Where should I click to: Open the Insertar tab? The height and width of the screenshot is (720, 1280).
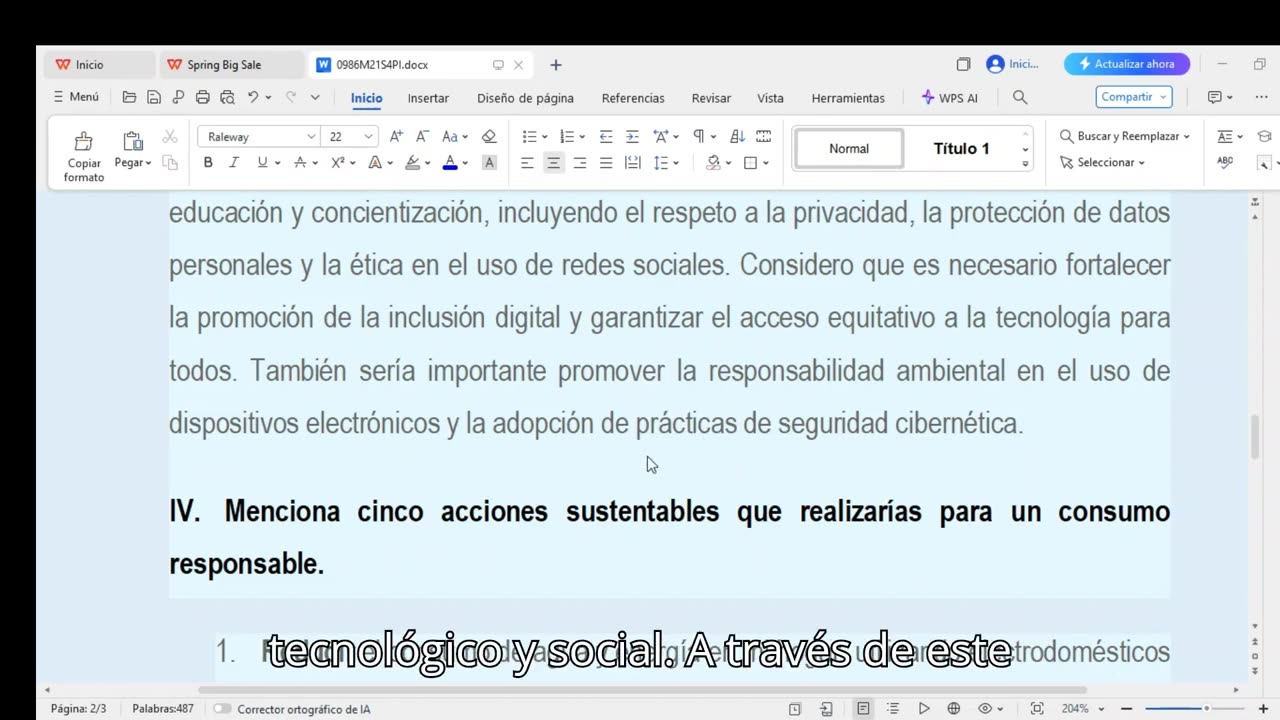click(x=428, y=98)
